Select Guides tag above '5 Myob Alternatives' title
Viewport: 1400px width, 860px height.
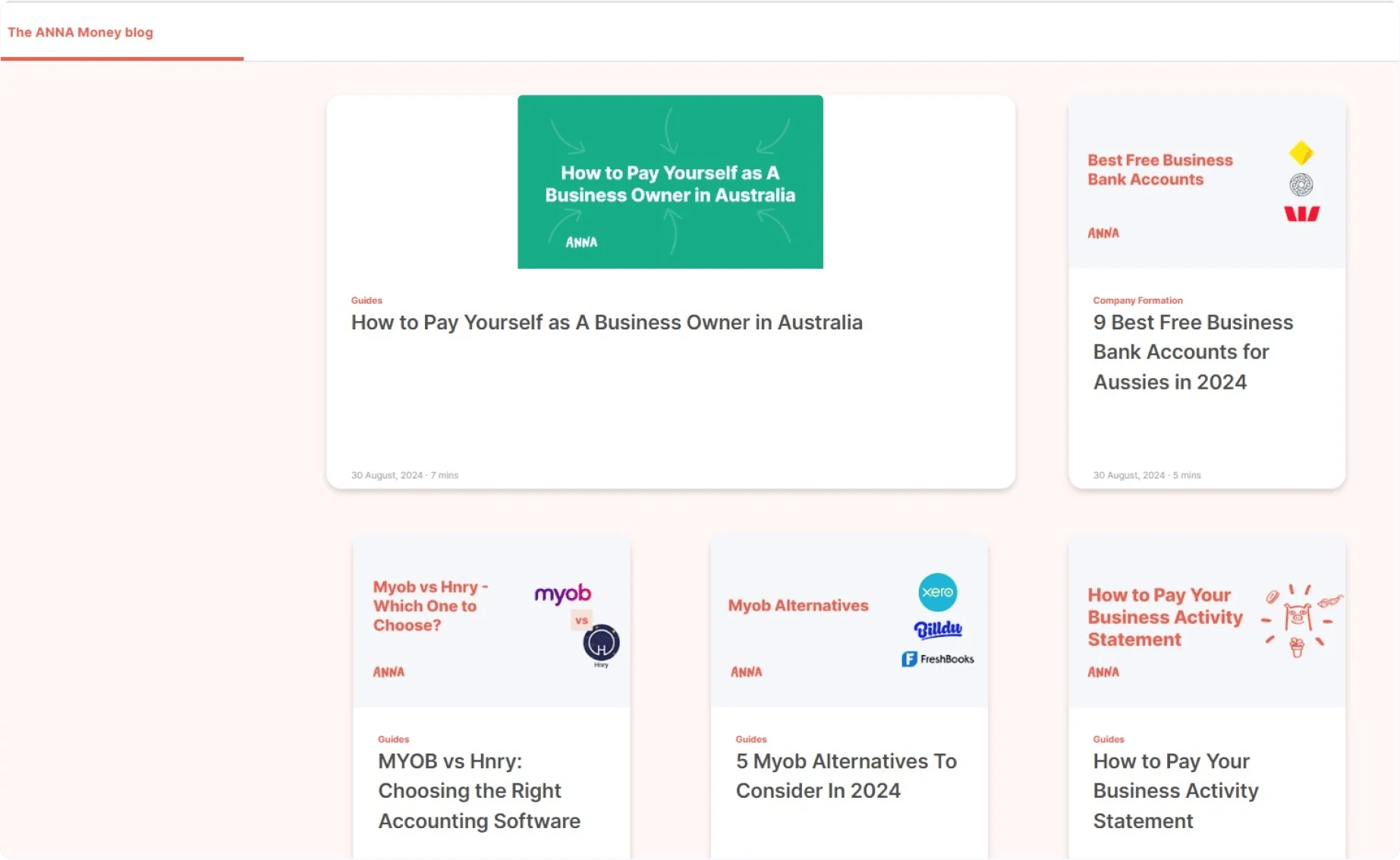pos(751,739)
